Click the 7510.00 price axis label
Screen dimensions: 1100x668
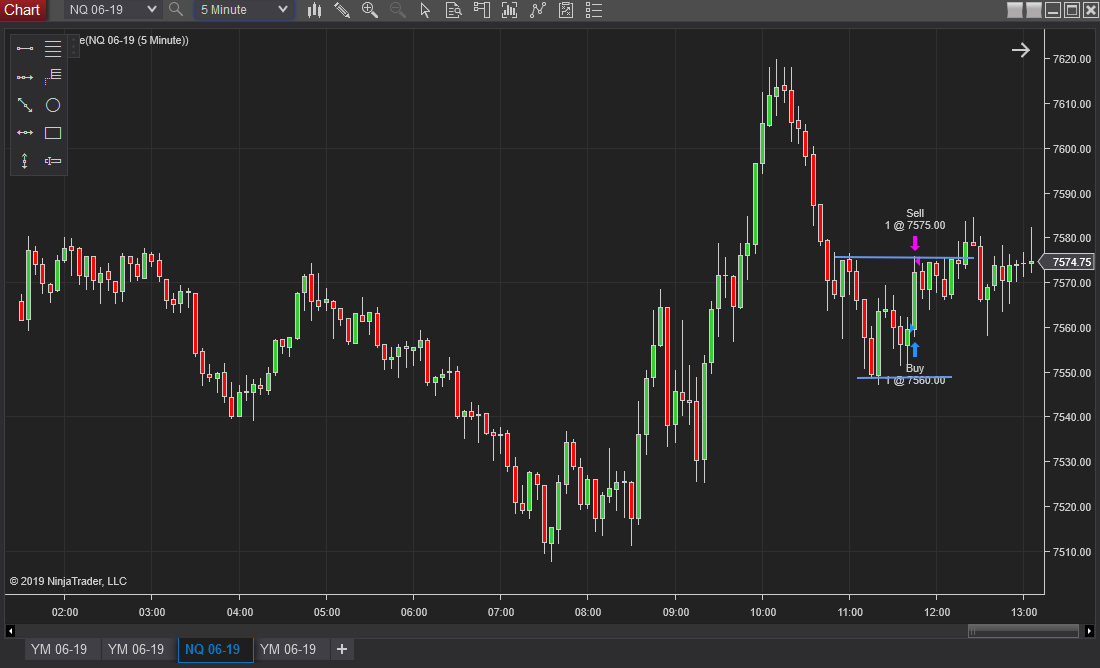pyautogui.click(x=1072, y=552)
